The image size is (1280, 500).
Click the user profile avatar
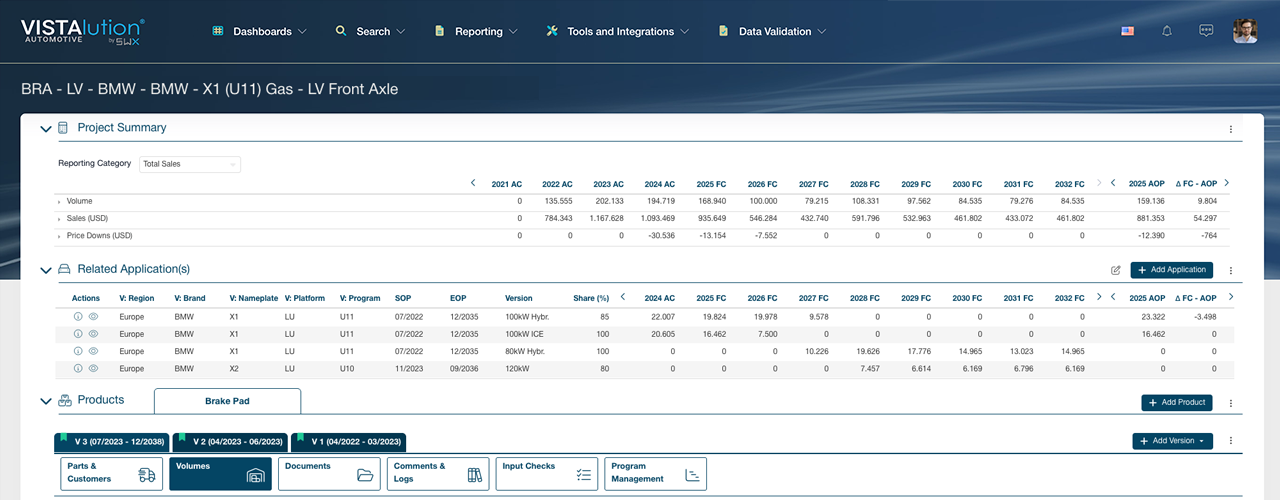coord(1245,31)
